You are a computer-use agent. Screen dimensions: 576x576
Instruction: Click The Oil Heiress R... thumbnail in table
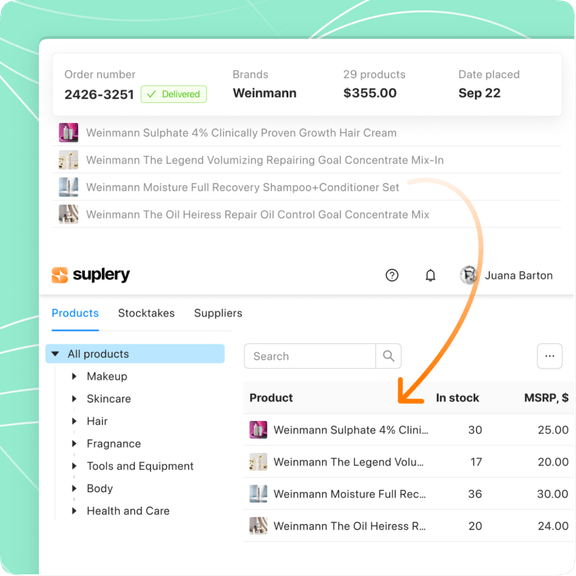(x=258, y=526)
